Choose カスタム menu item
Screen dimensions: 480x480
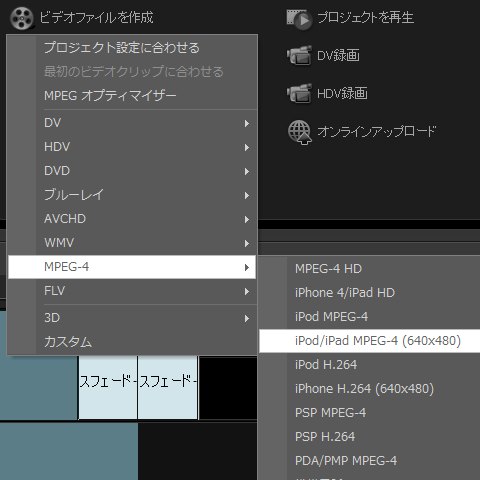pos(132,342)
